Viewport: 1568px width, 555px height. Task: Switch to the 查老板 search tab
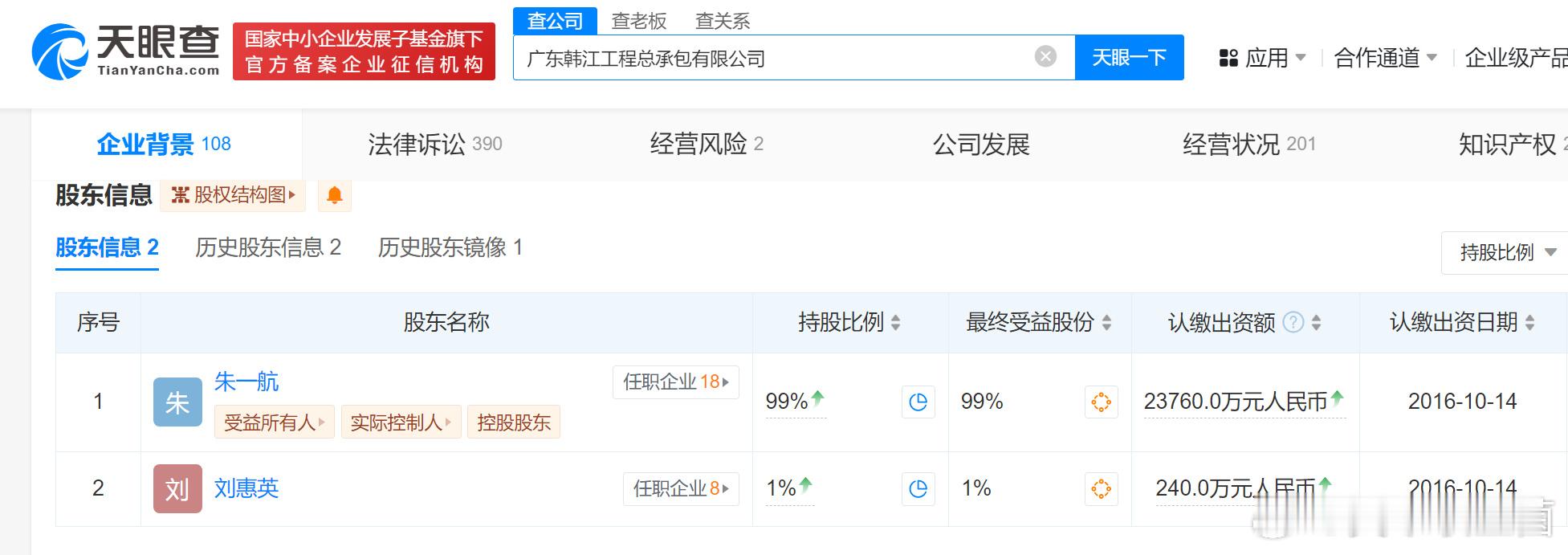coord(639,21)
